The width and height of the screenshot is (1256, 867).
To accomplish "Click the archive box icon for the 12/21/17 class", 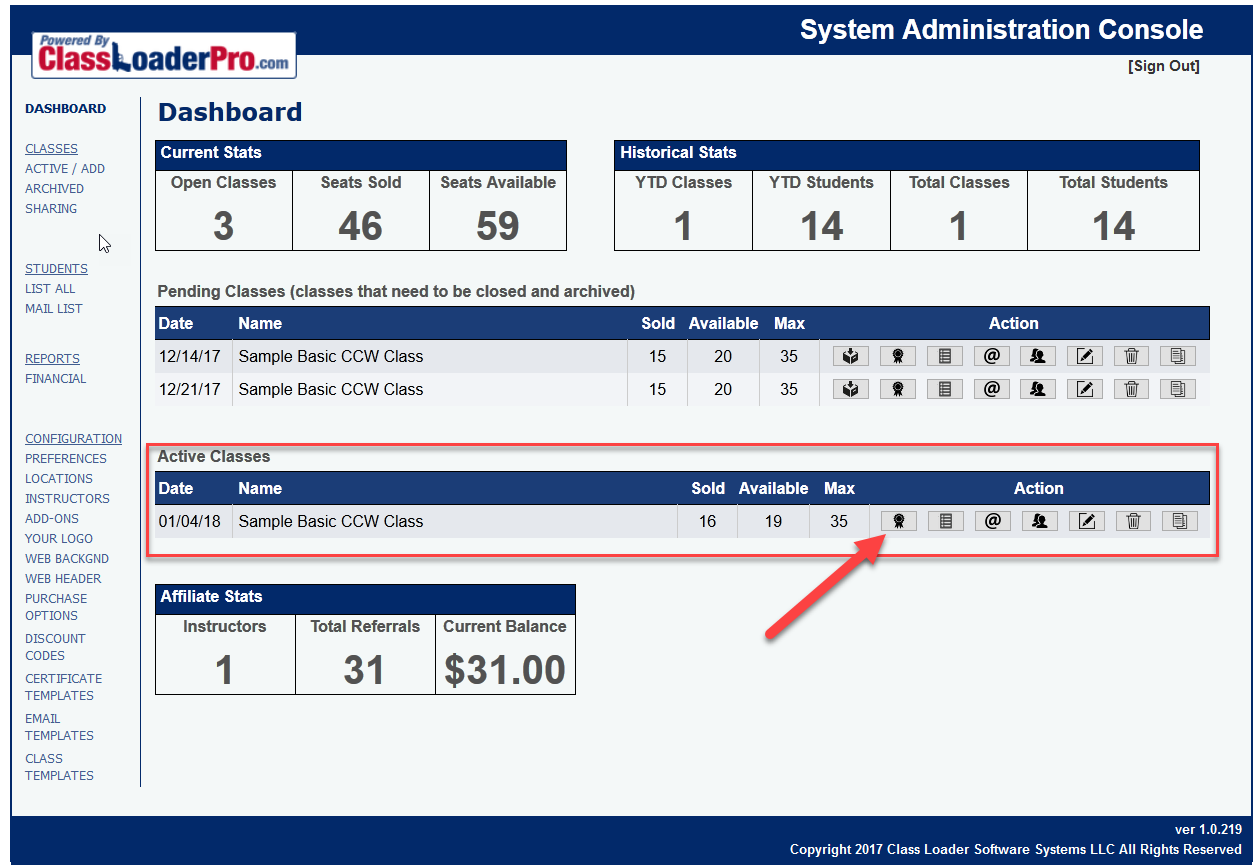I will 850,390.
